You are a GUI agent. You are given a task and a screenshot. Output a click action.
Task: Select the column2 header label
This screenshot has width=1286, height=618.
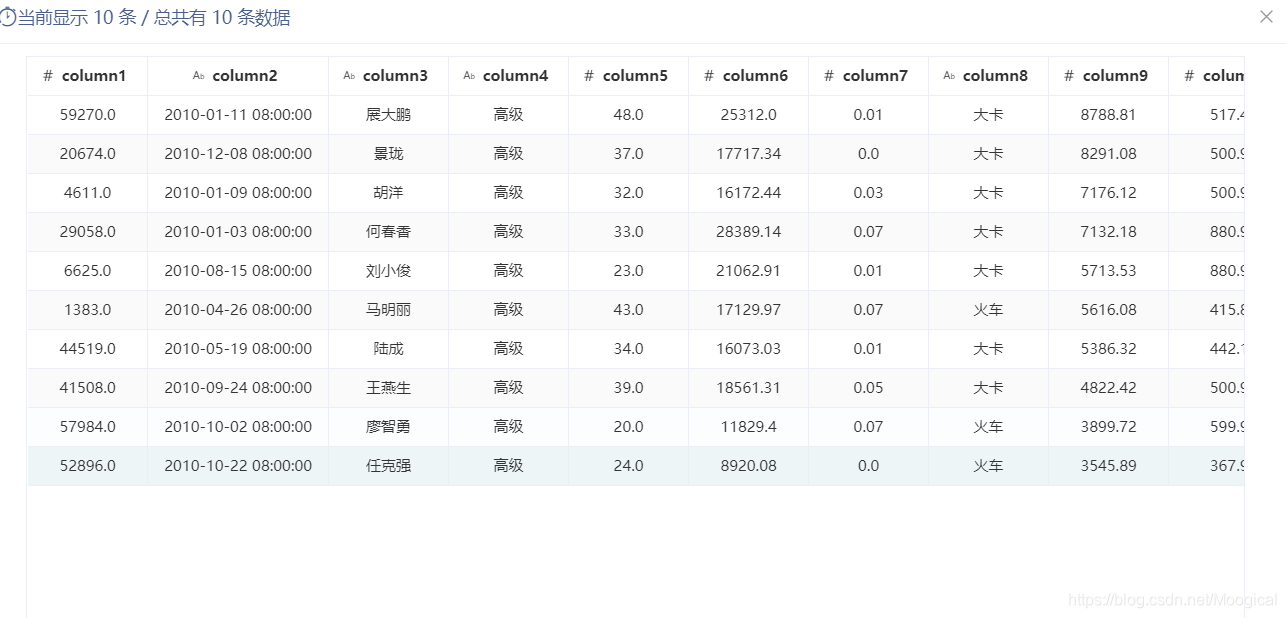(245, 76)
